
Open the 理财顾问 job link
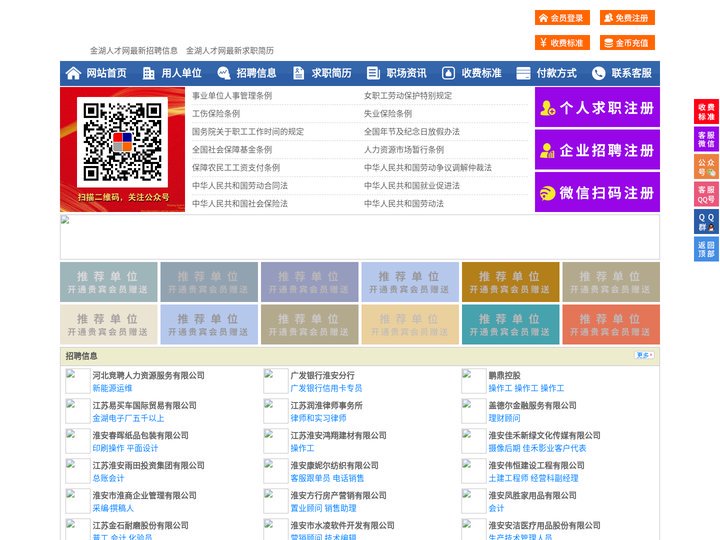(504, 418)
